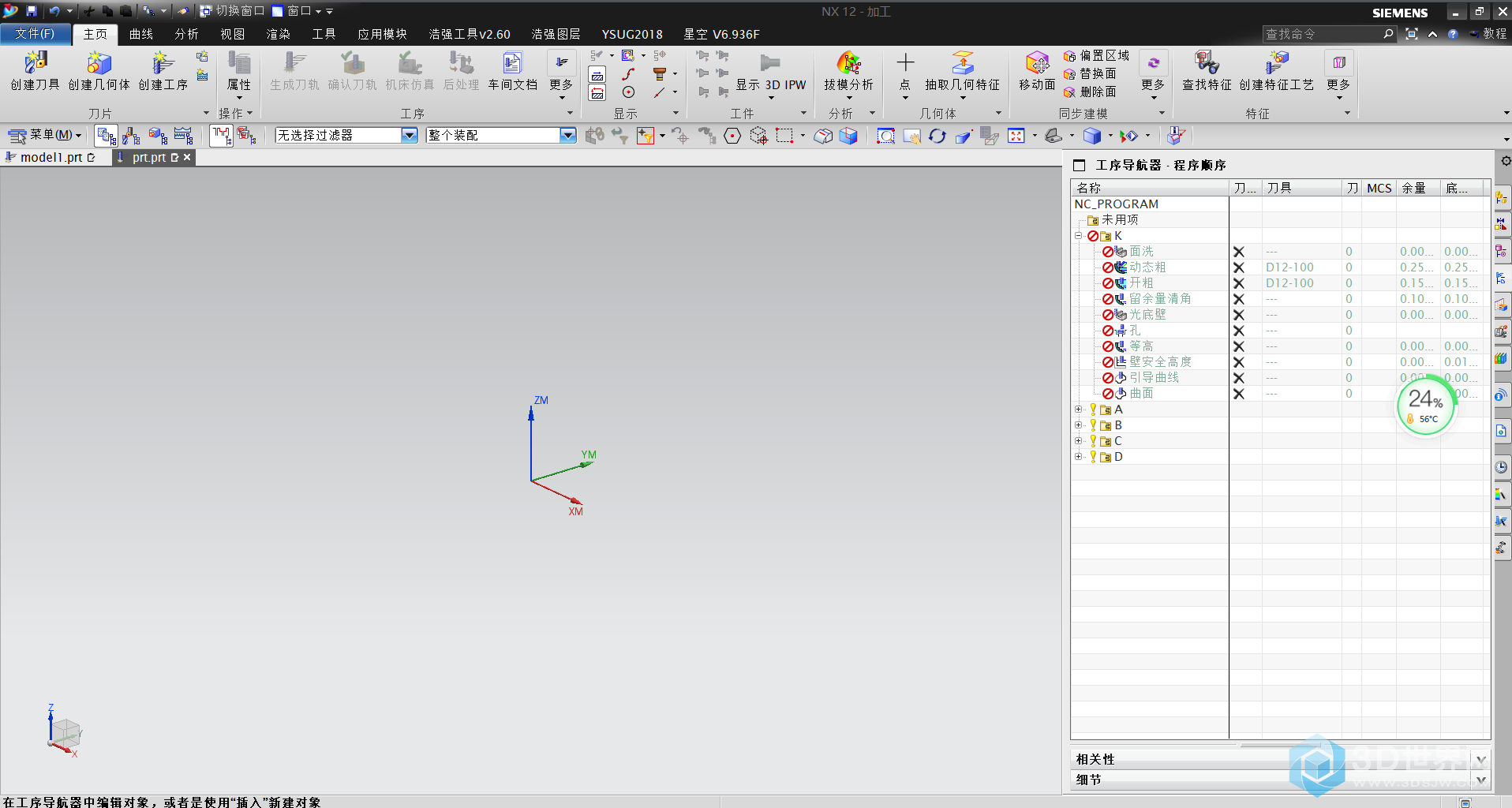Click 更多 in the 同步建模 group

click(1153, 73)
